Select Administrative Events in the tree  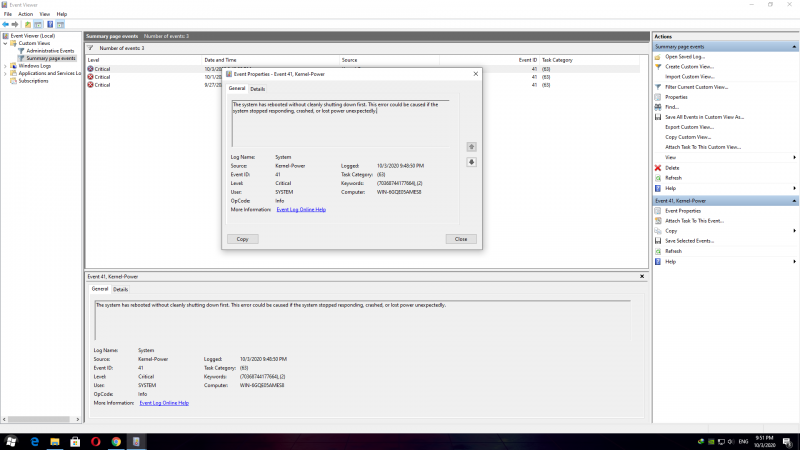click(x=52, y=50)
